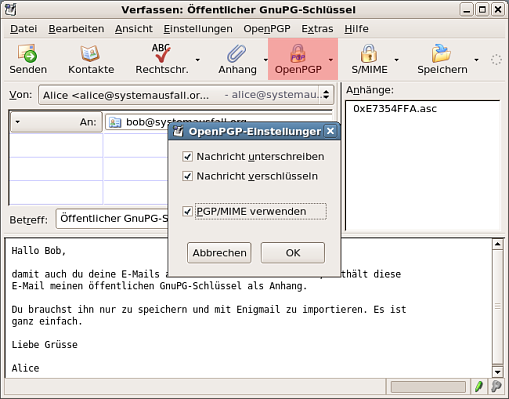Click the status bar progress bar
Screen dimensions: 509x399
coord(428,387)
